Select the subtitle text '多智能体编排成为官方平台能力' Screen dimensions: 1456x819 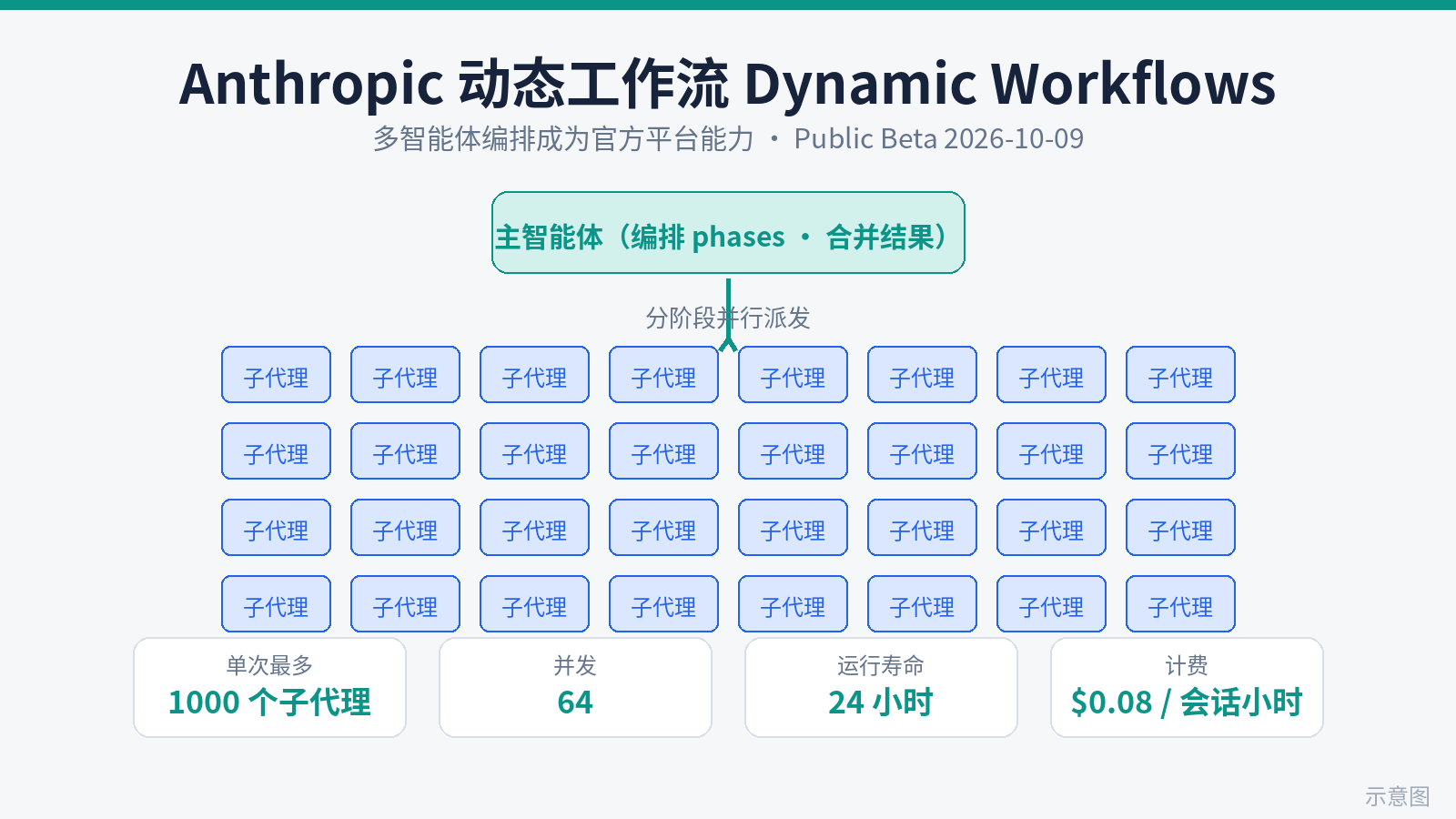(563, 138)
